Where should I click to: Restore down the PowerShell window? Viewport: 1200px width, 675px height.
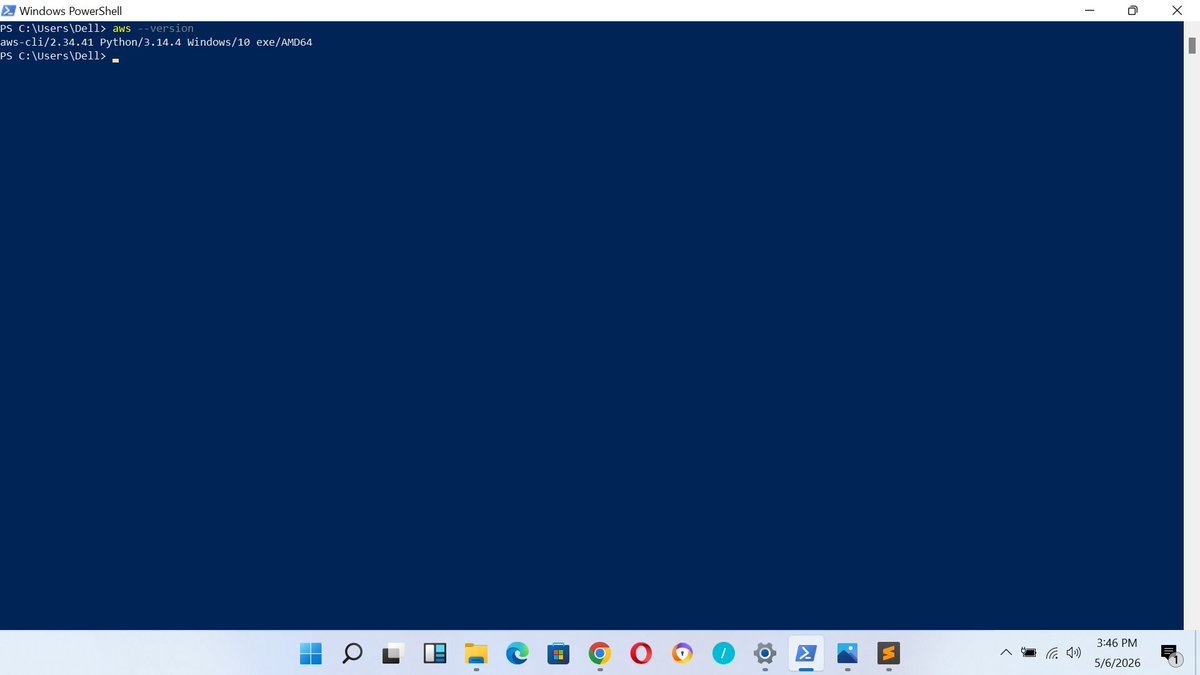[x=1133, y=10]
